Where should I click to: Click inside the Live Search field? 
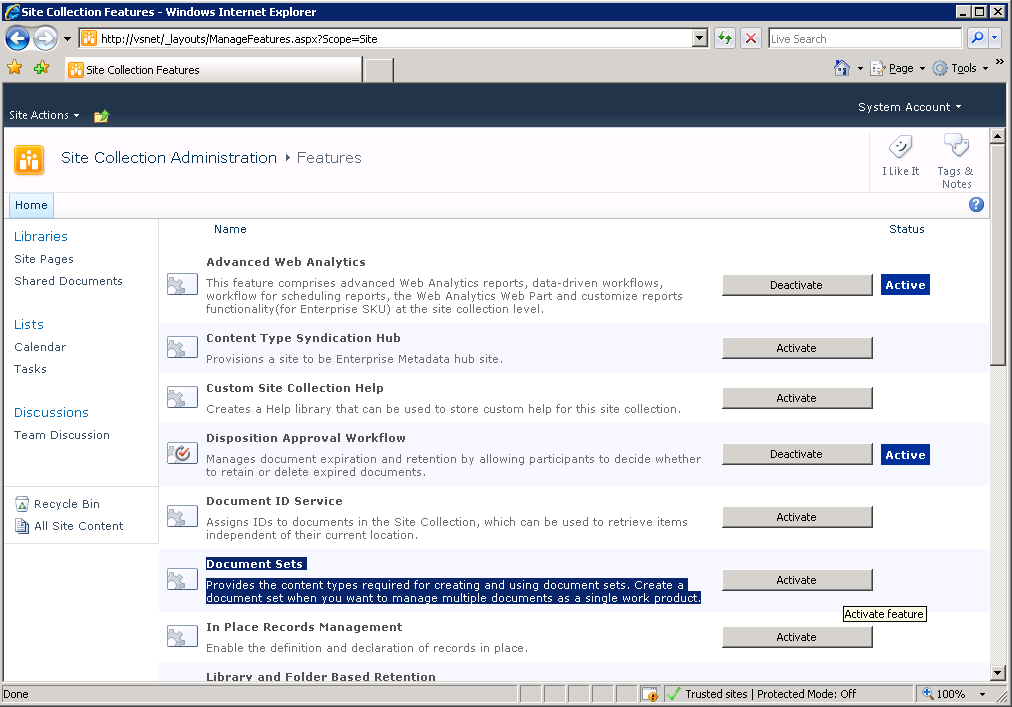864,39
